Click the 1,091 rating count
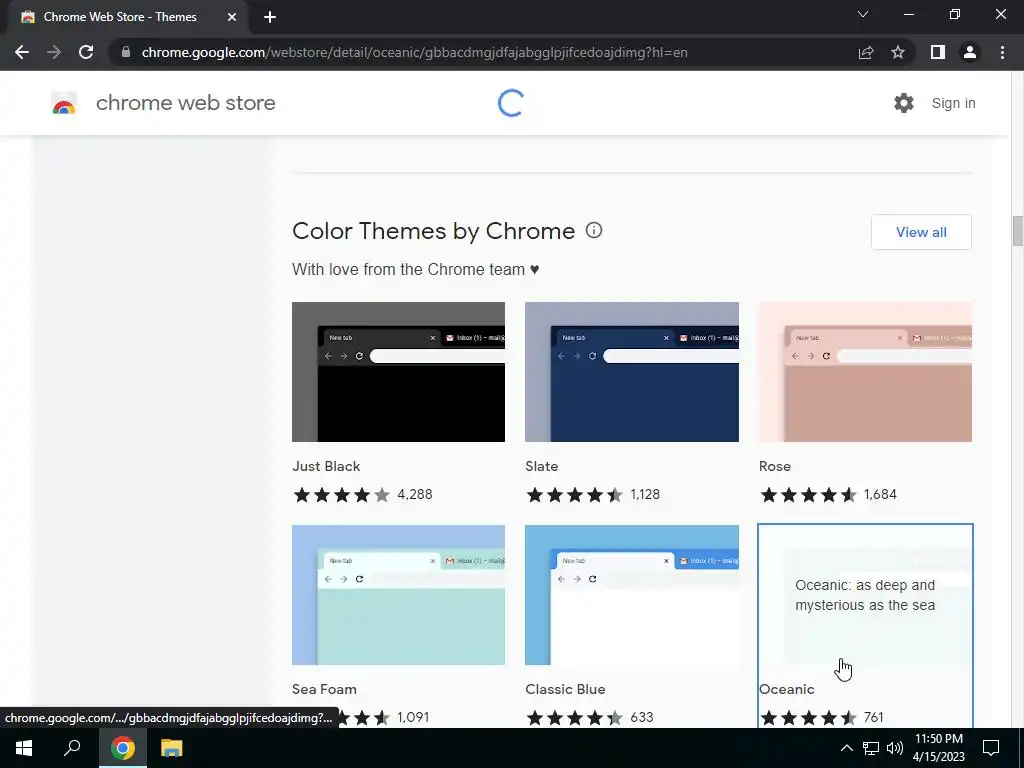 click(x=413, y=717)
